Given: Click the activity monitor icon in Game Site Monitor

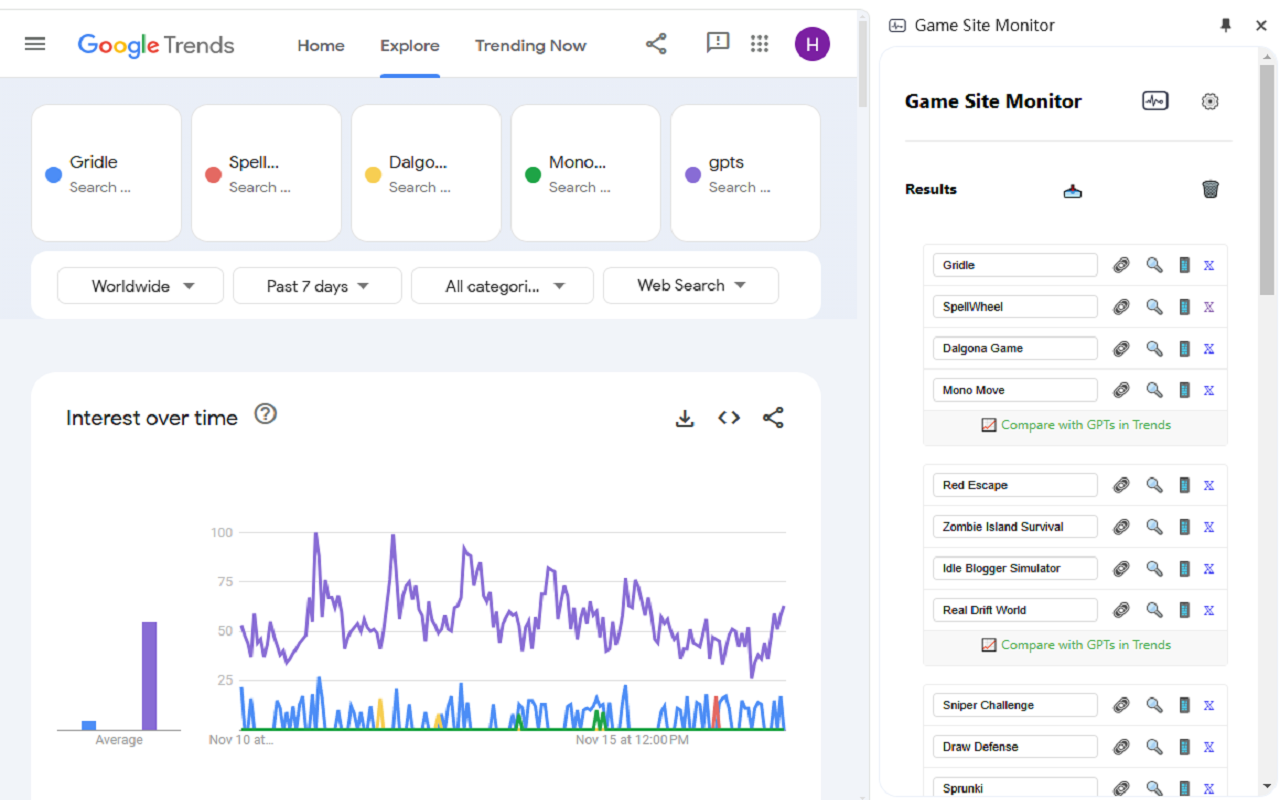Looking at the screenshot, I should click(1155, 101).
